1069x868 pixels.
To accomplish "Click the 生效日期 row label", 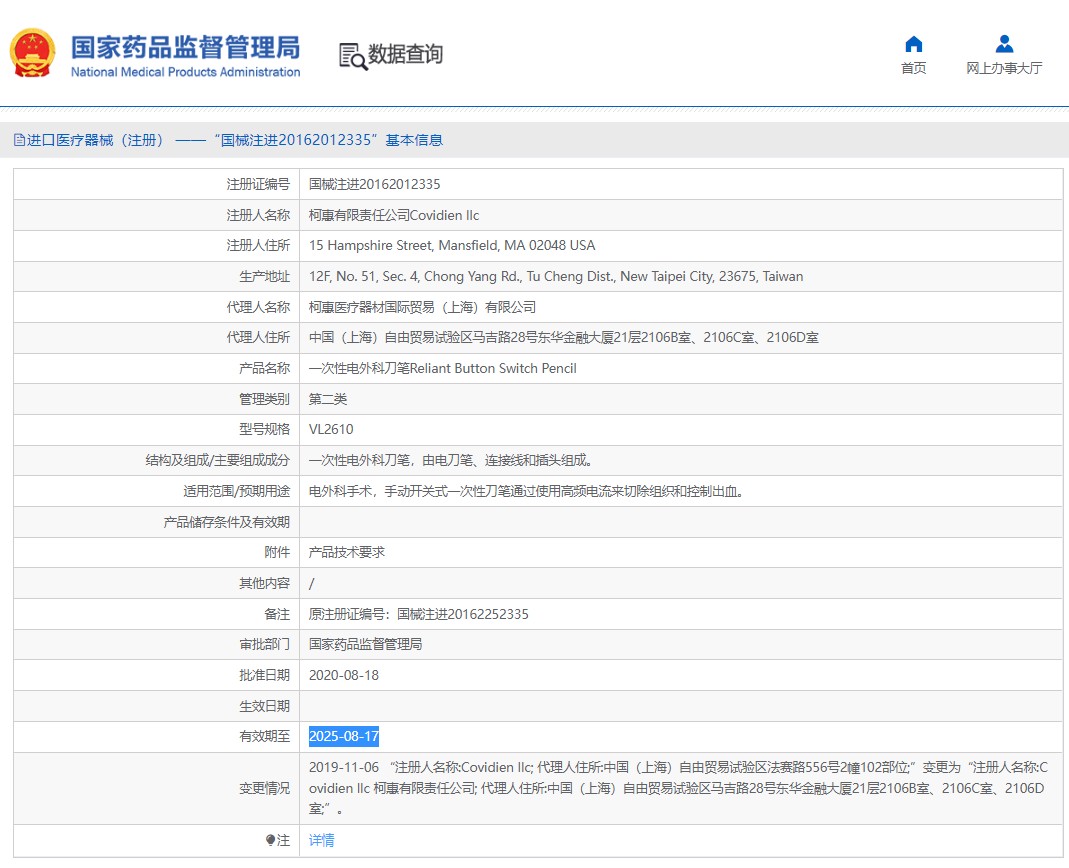I will tap(265, 706).
